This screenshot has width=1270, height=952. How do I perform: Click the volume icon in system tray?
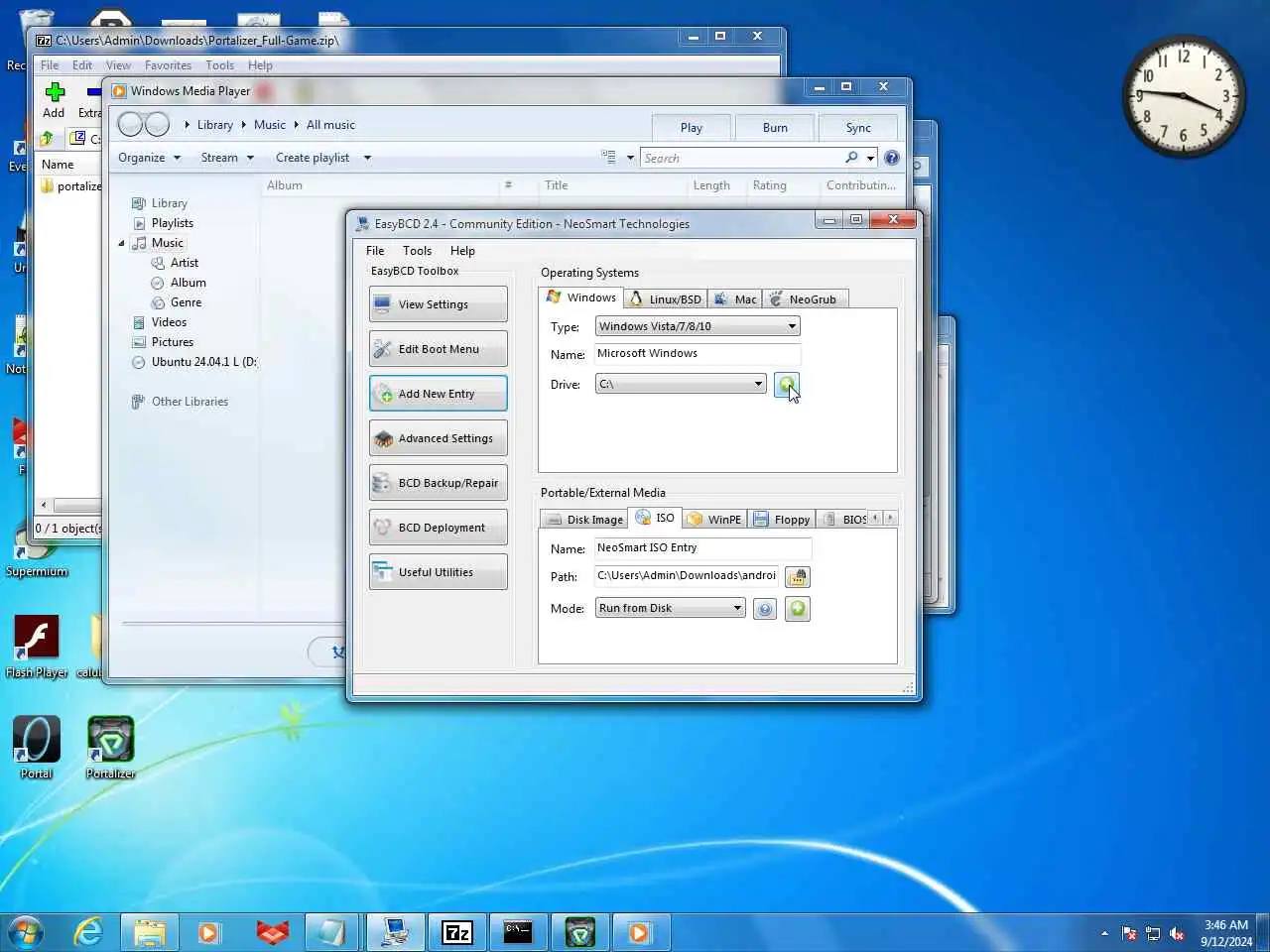point(1177,933)
